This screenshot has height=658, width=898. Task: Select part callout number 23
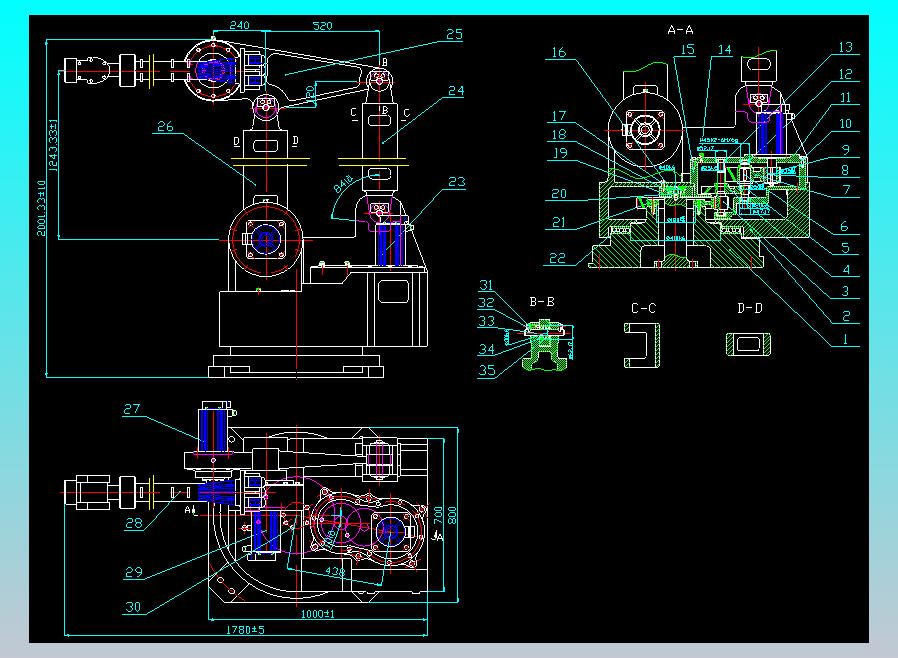click(x=456, y=182)
